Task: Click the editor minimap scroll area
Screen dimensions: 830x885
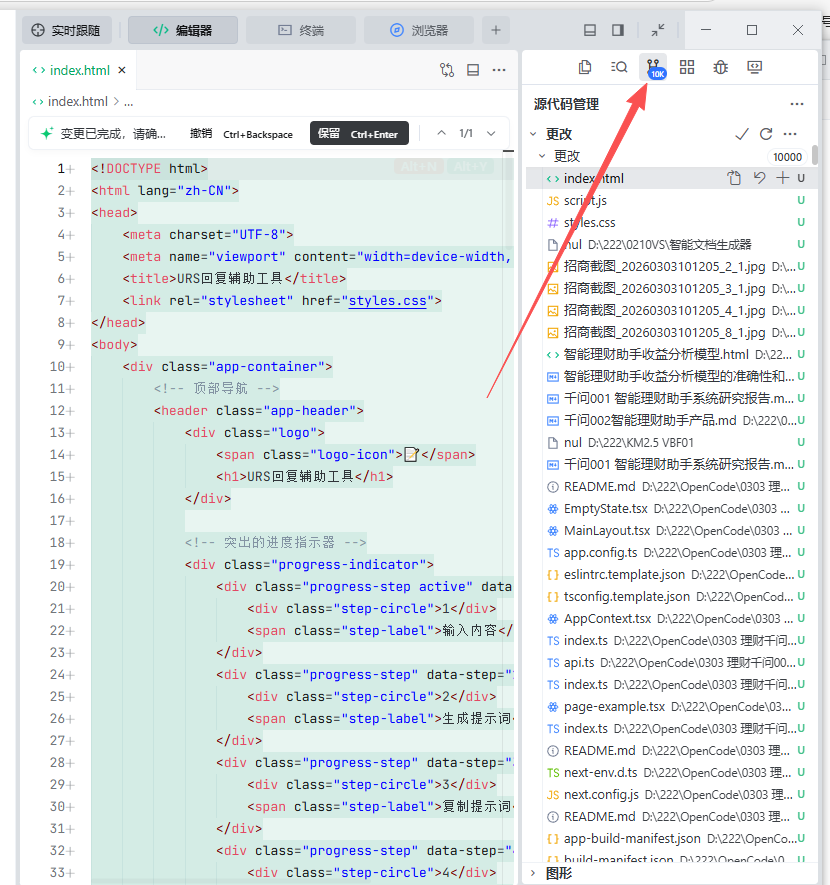Action: (x=508, y=203)
